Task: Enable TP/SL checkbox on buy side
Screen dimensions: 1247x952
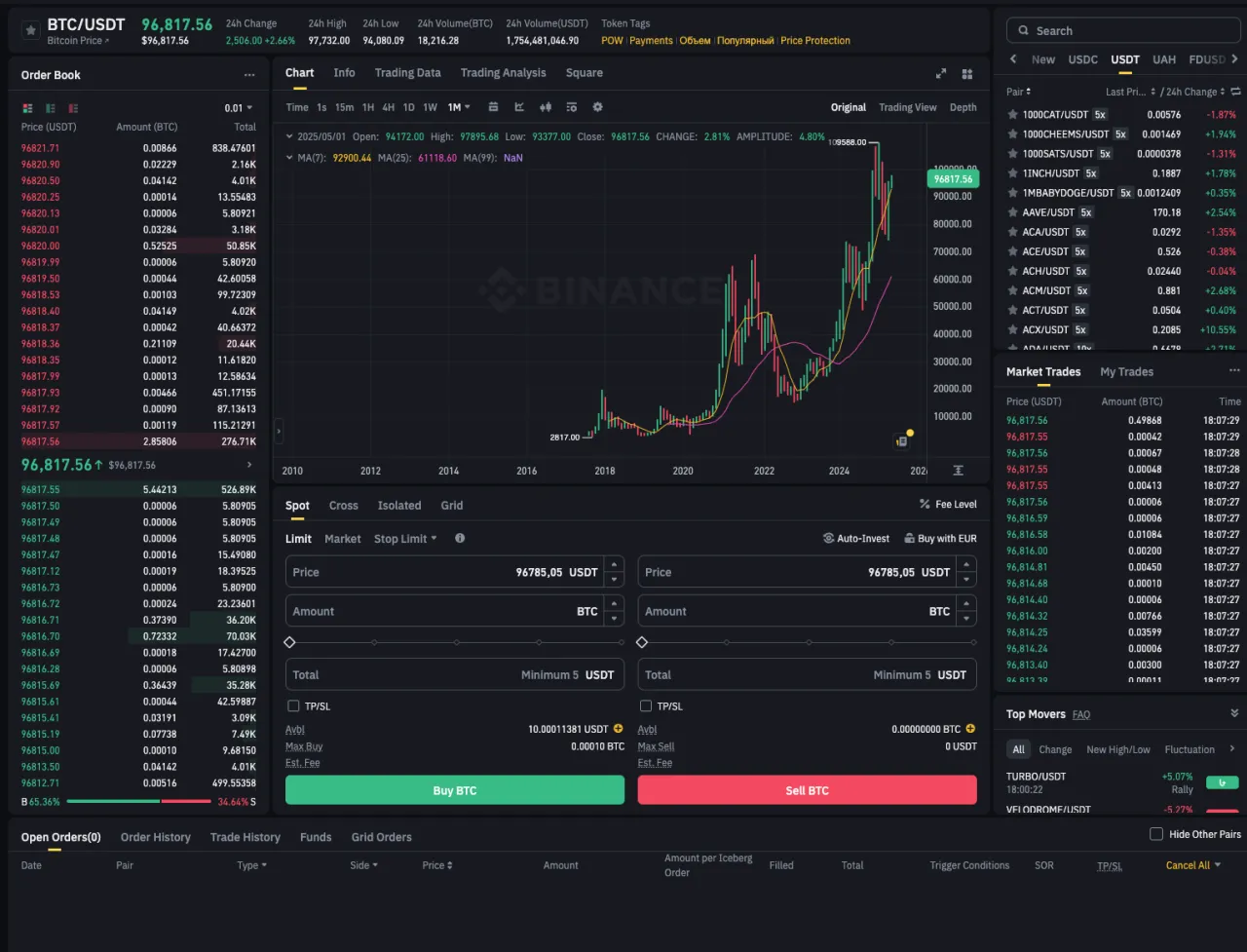Action: [x=293, y=706]
